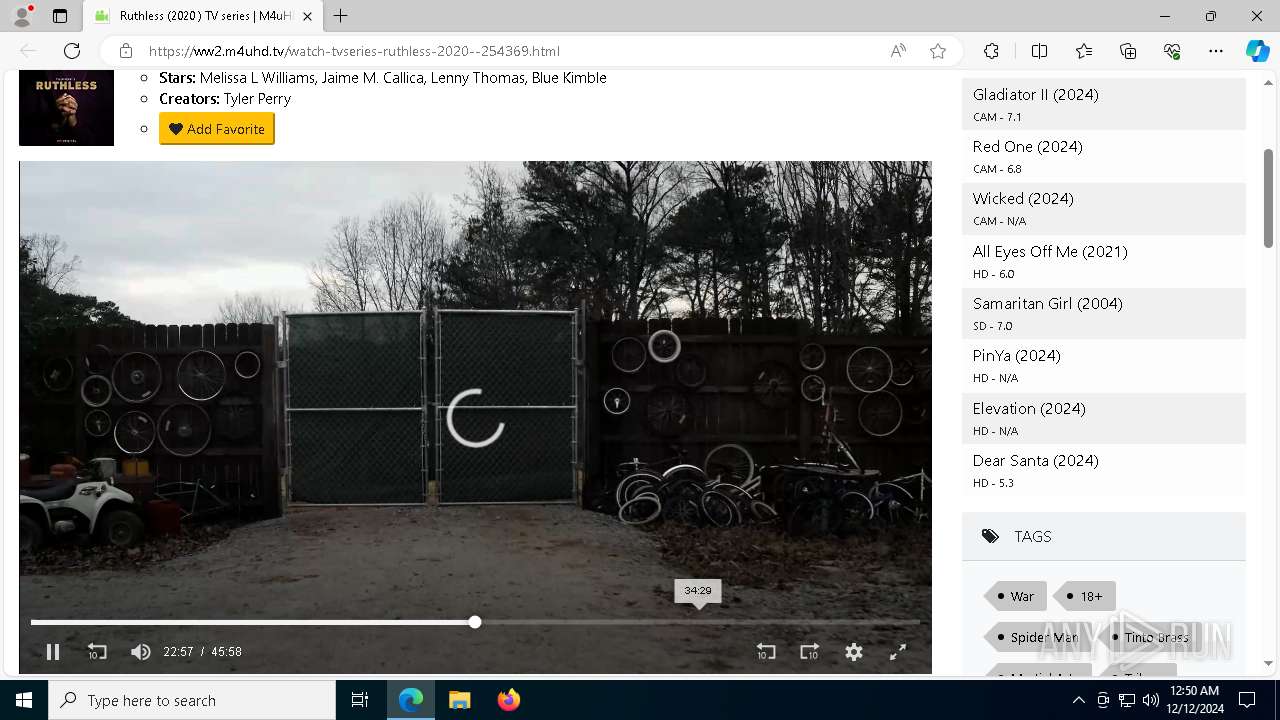The width and height of the screenshot is (1280, 720).
Task: Add Favorite button
Action: [217, 129]
